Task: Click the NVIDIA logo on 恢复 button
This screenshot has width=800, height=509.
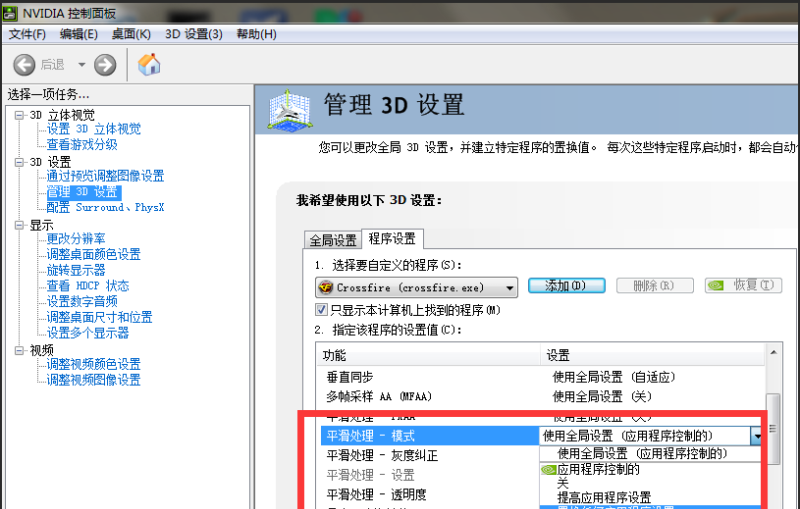Action: pyautogui.click(x=715, y=285)
